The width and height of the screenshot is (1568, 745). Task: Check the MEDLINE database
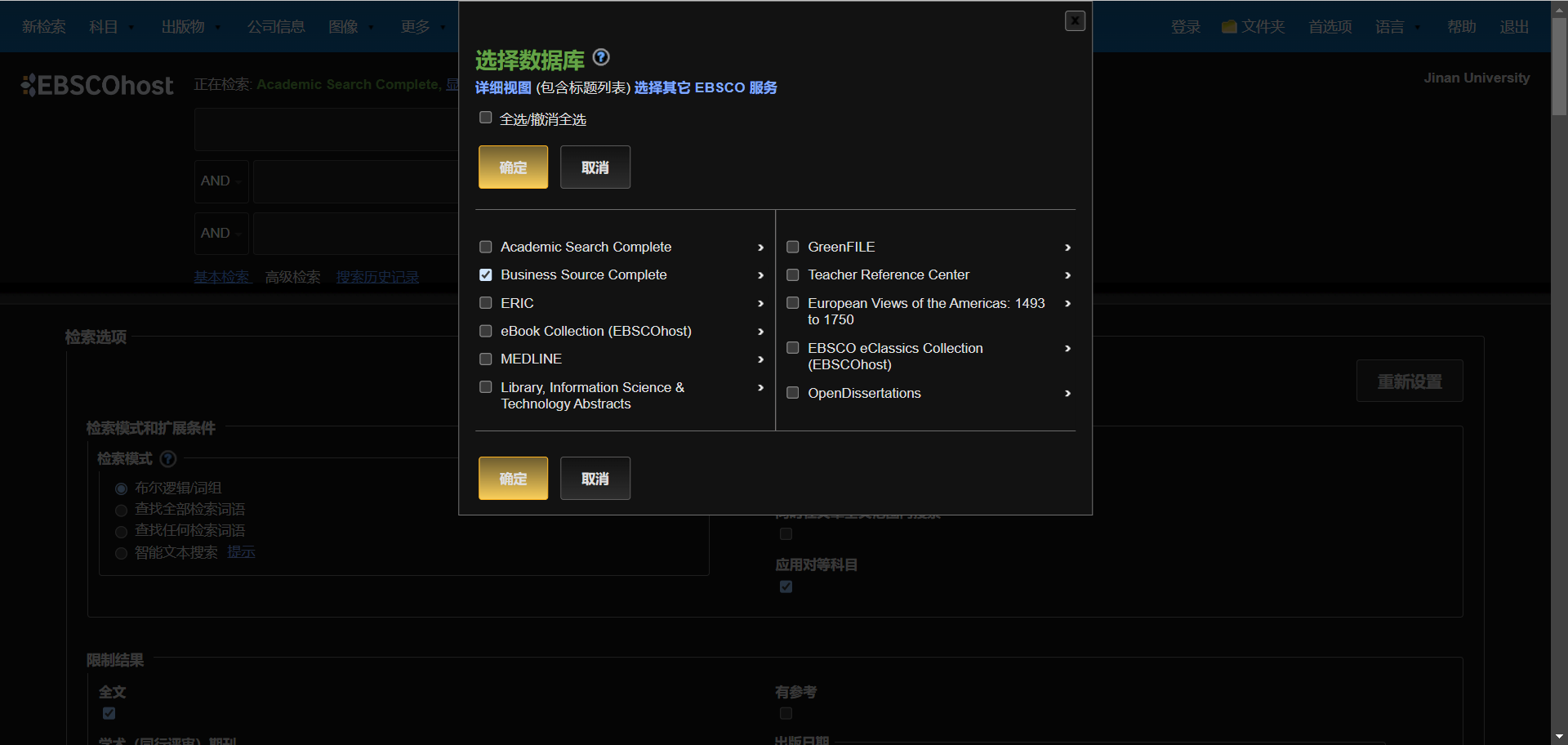(486, 359)
